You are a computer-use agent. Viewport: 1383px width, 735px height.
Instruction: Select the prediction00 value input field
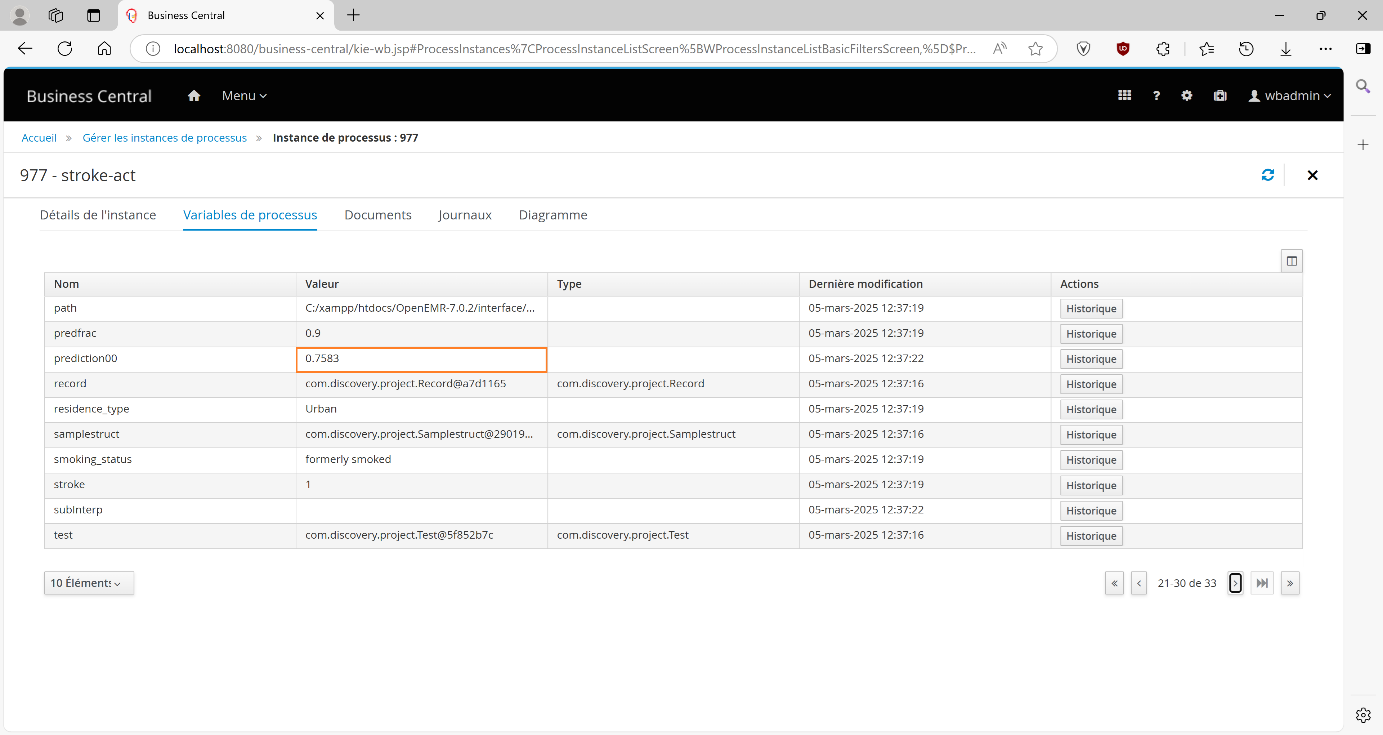tap(421, 358)
